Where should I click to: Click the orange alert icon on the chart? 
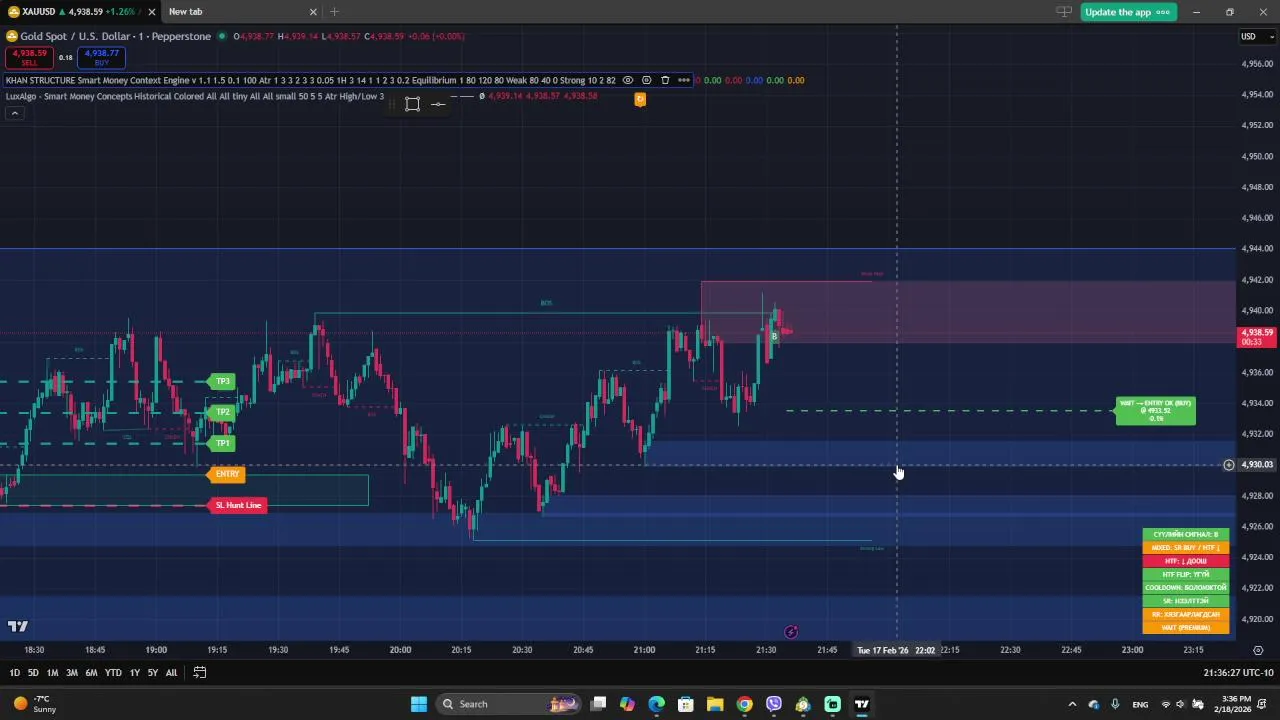click(x=640, y=99)
